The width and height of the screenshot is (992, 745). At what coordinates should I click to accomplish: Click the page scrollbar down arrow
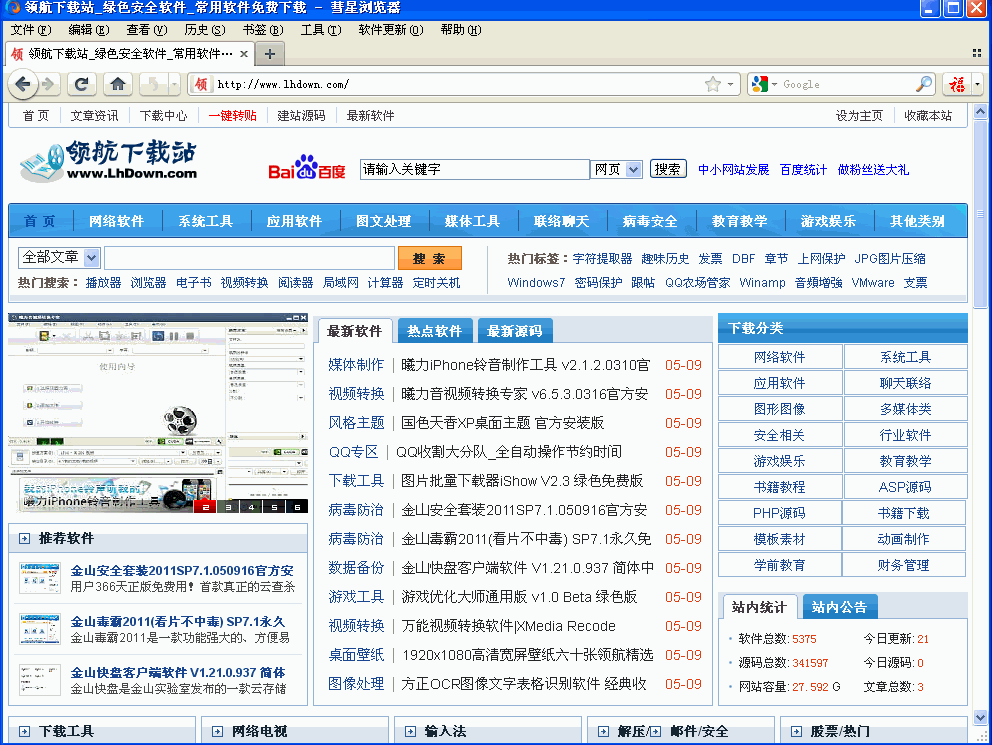980,717
